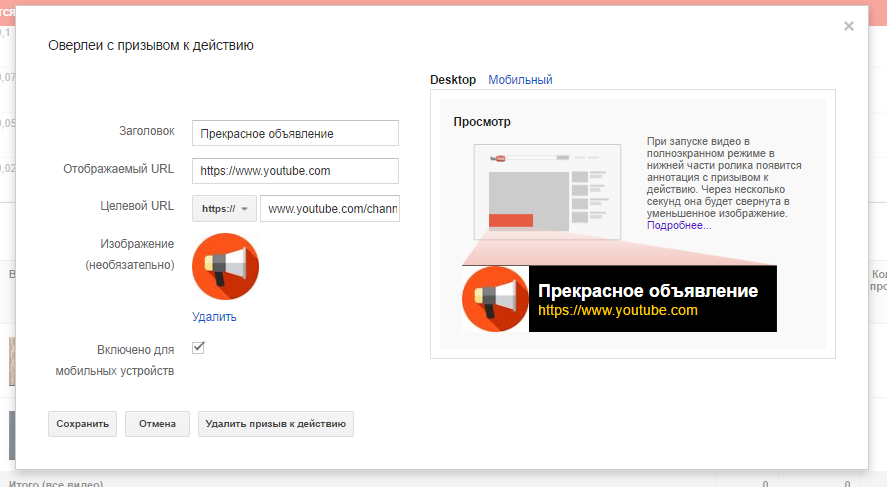Click the Отображаемый URL input field

(x=295, y=171)
